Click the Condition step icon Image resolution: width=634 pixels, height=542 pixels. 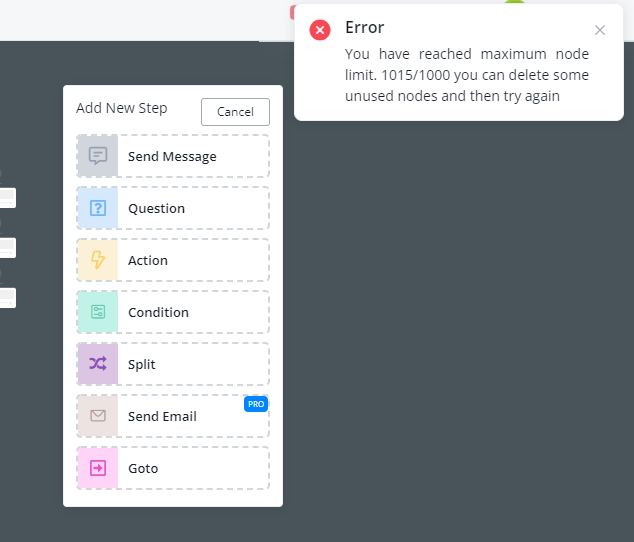pyautogui.click(x=98, y=312)
